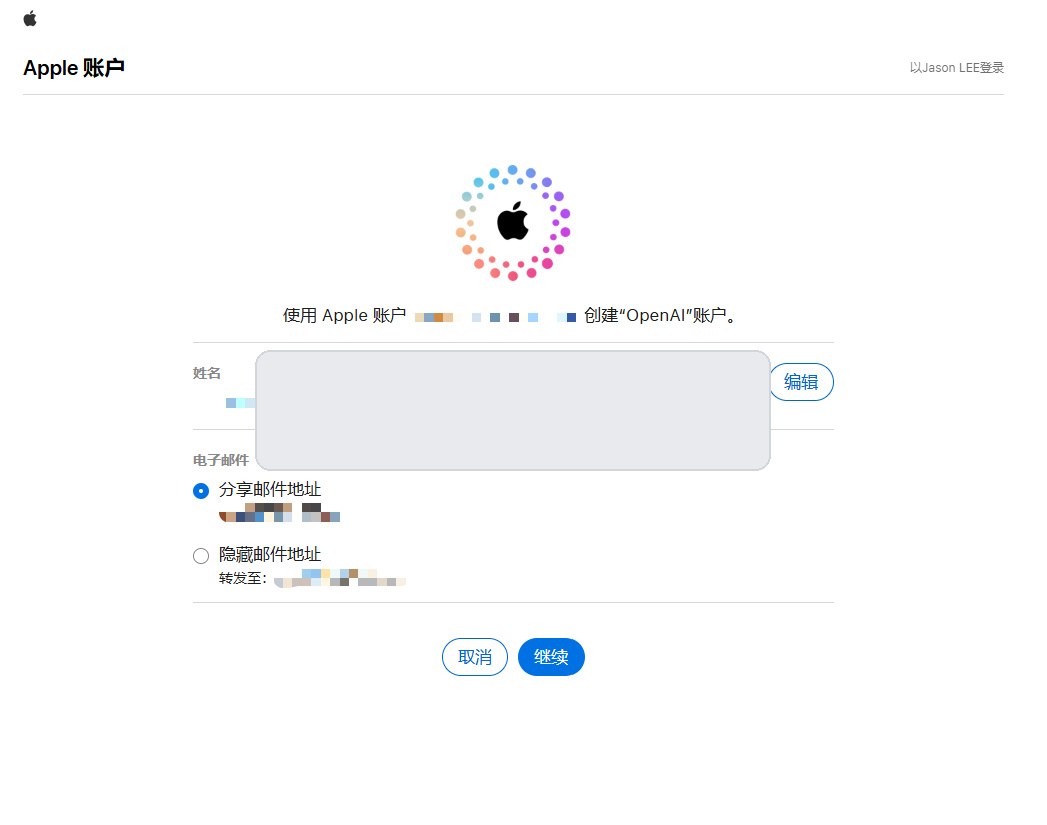Click the 以Jason LEE登录 sign-in text
Viewport: 1047px width, 825px height.
point(956,67)
